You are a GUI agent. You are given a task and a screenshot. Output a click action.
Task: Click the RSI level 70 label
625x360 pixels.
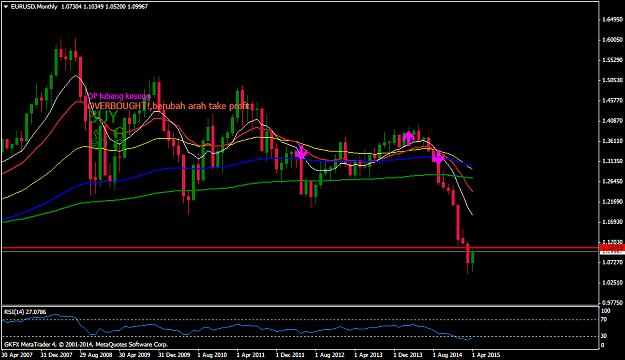pos(604,320)
